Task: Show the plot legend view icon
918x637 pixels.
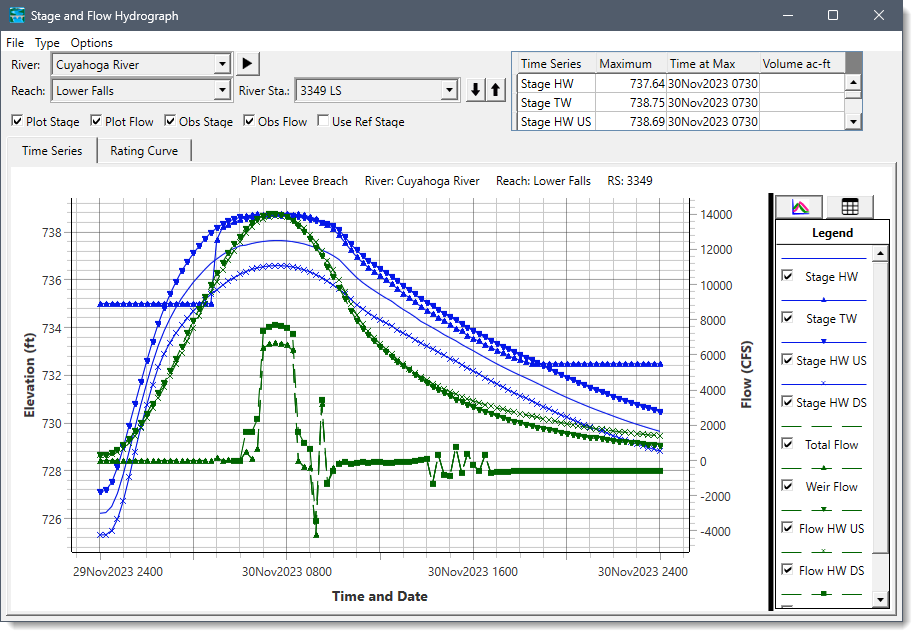Action: pyautogui.click(x=800, y=207)
